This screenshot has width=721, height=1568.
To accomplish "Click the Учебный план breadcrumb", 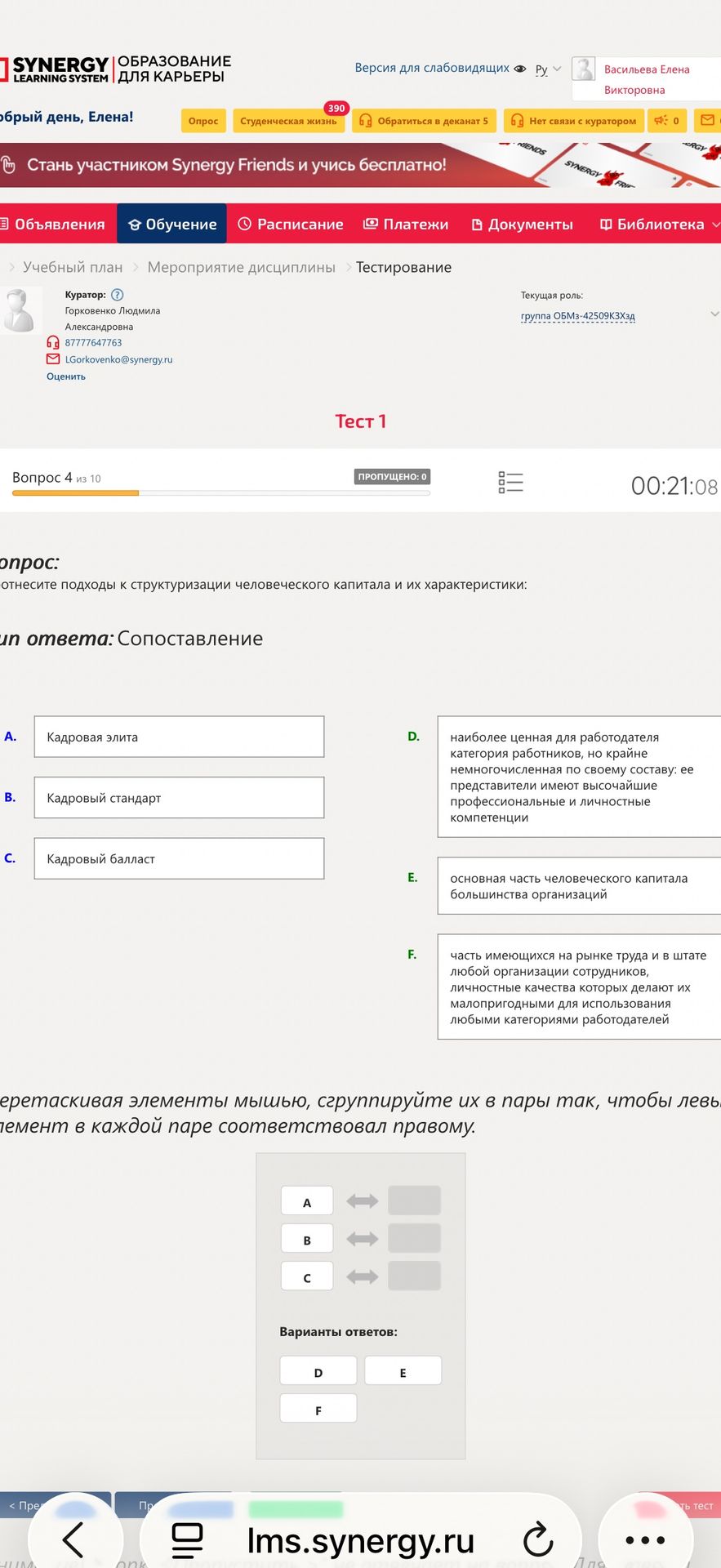I will point(73,267).
